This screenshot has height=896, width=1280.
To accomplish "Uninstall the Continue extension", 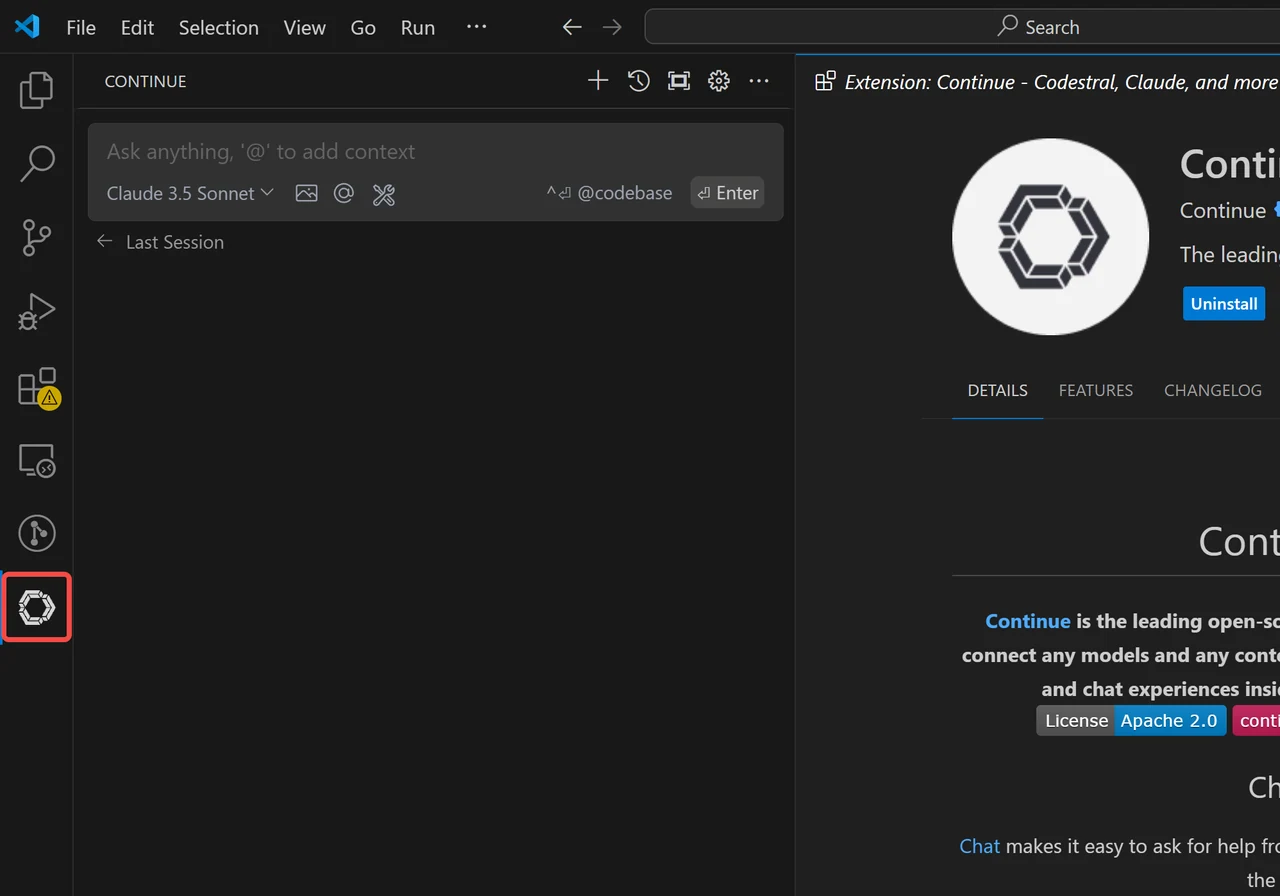I will tap(1224, 304).
